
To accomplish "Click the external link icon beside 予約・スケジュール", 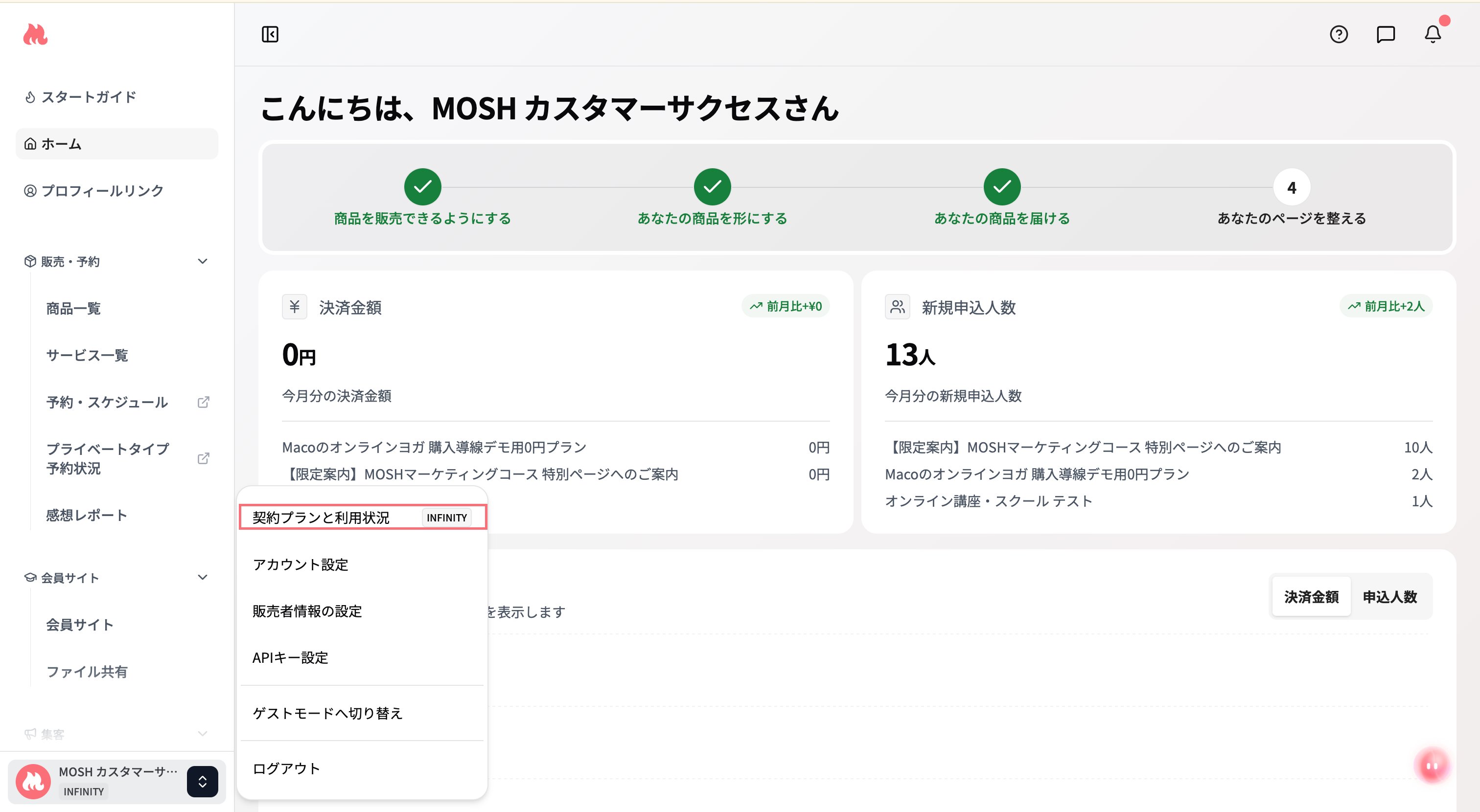I will click(x=204, y=402).
